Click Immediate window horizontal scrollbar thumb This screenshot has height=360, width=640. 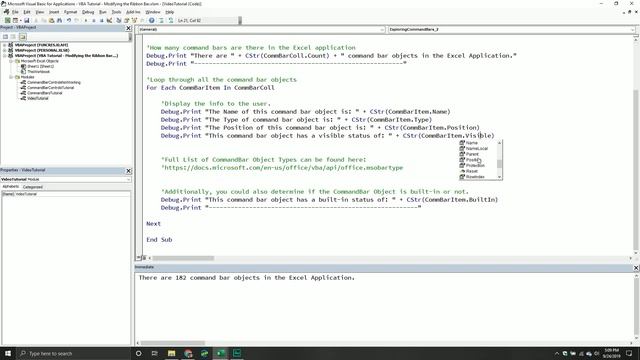[173, 343]
